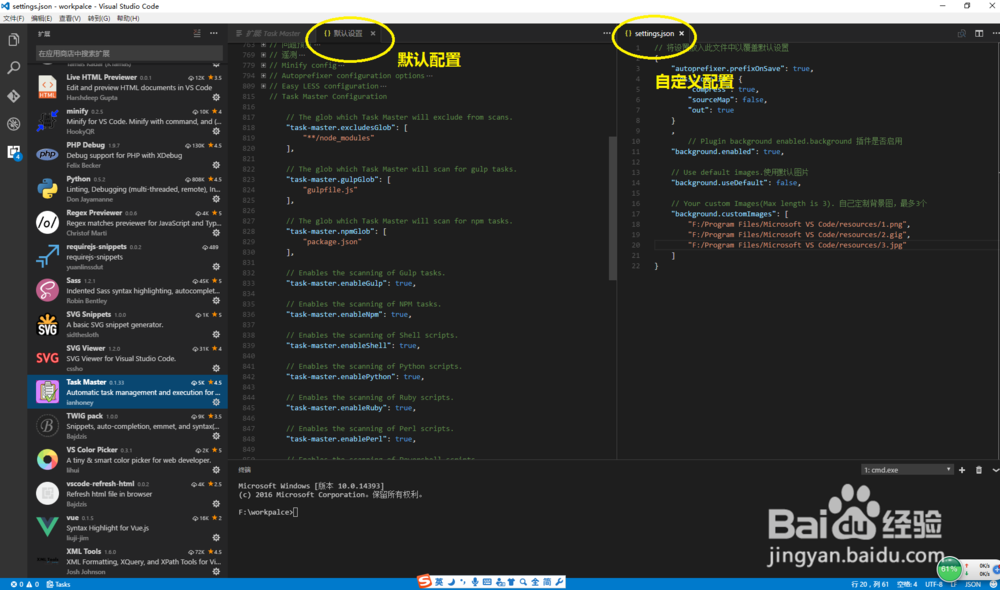1000x590 pixels.
Task: Focus the extensions marketplace search box
Action: coord(129,54)
